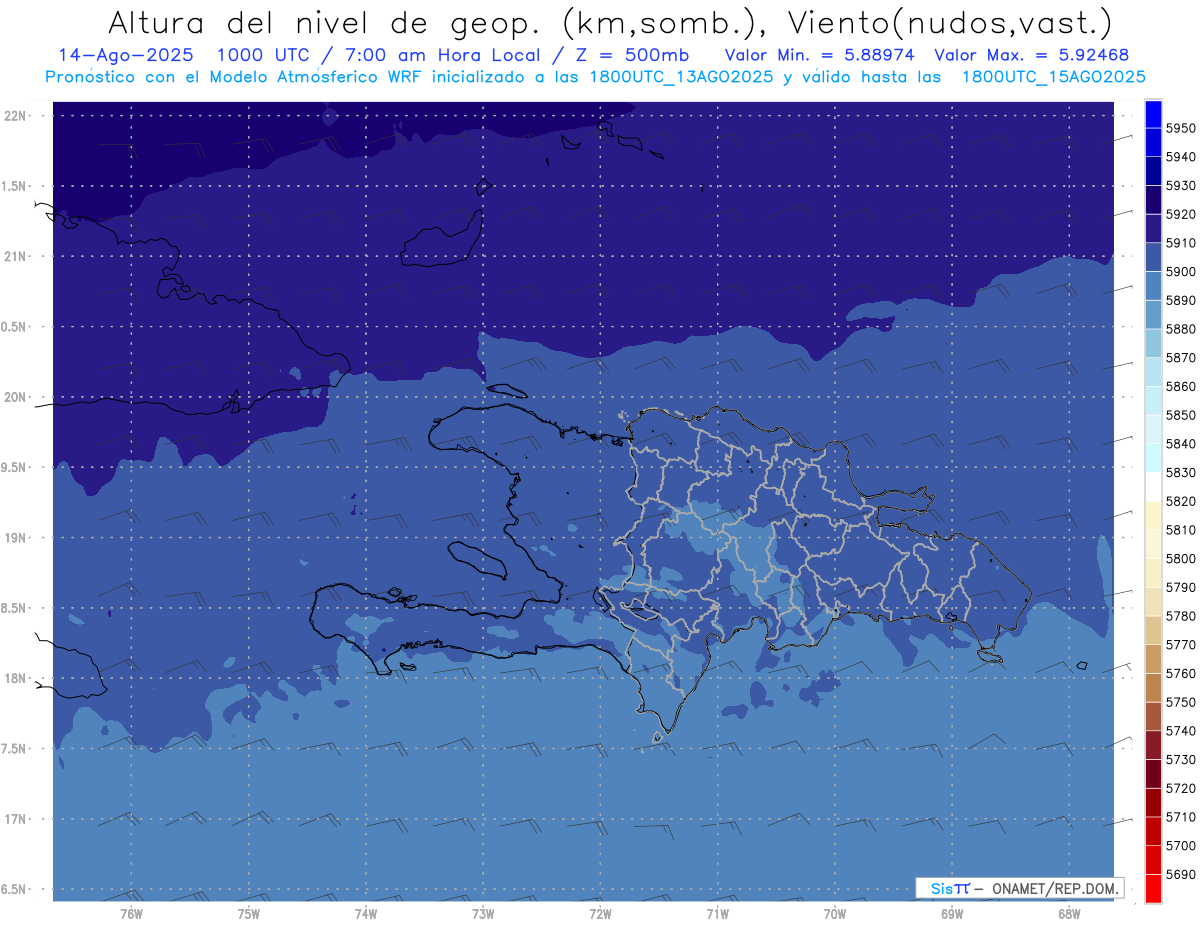This screenshot has width=1200, height=927.
Task: Click the '69W' longitude label
Action: point(952,914)
